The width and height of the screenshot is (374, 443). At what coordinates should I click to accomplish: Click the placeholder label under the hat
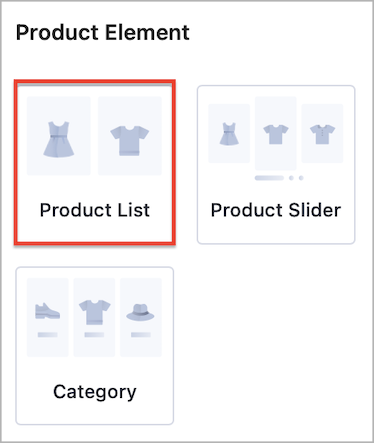pyautogui.click(x=141, y=335)
